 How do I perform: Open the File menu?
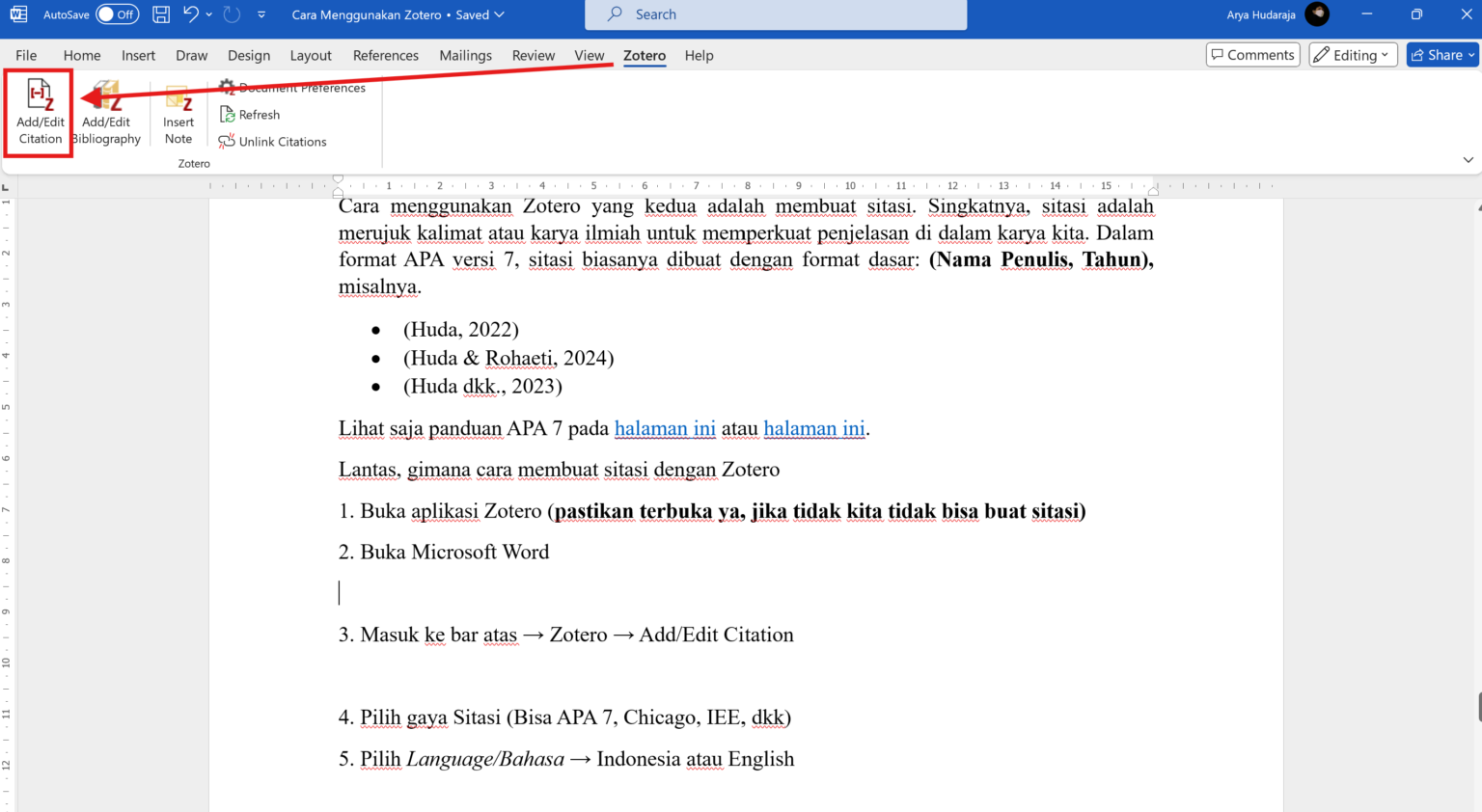(26, 55)
